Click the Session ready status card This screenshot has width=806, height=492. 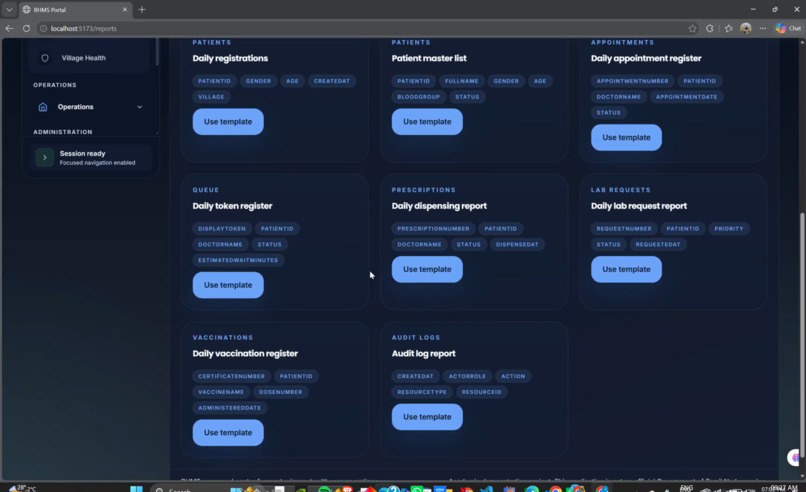91,157
